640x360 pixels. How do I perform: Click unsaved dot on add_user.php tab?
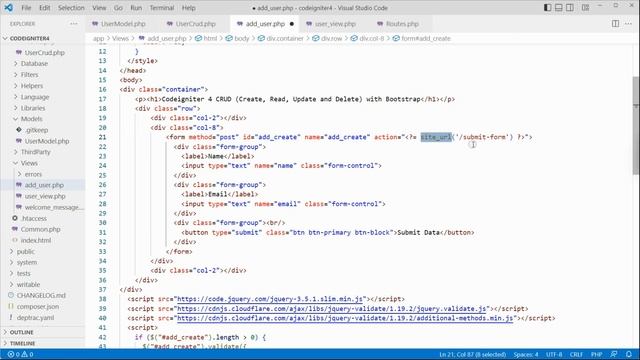click(291, 24)
